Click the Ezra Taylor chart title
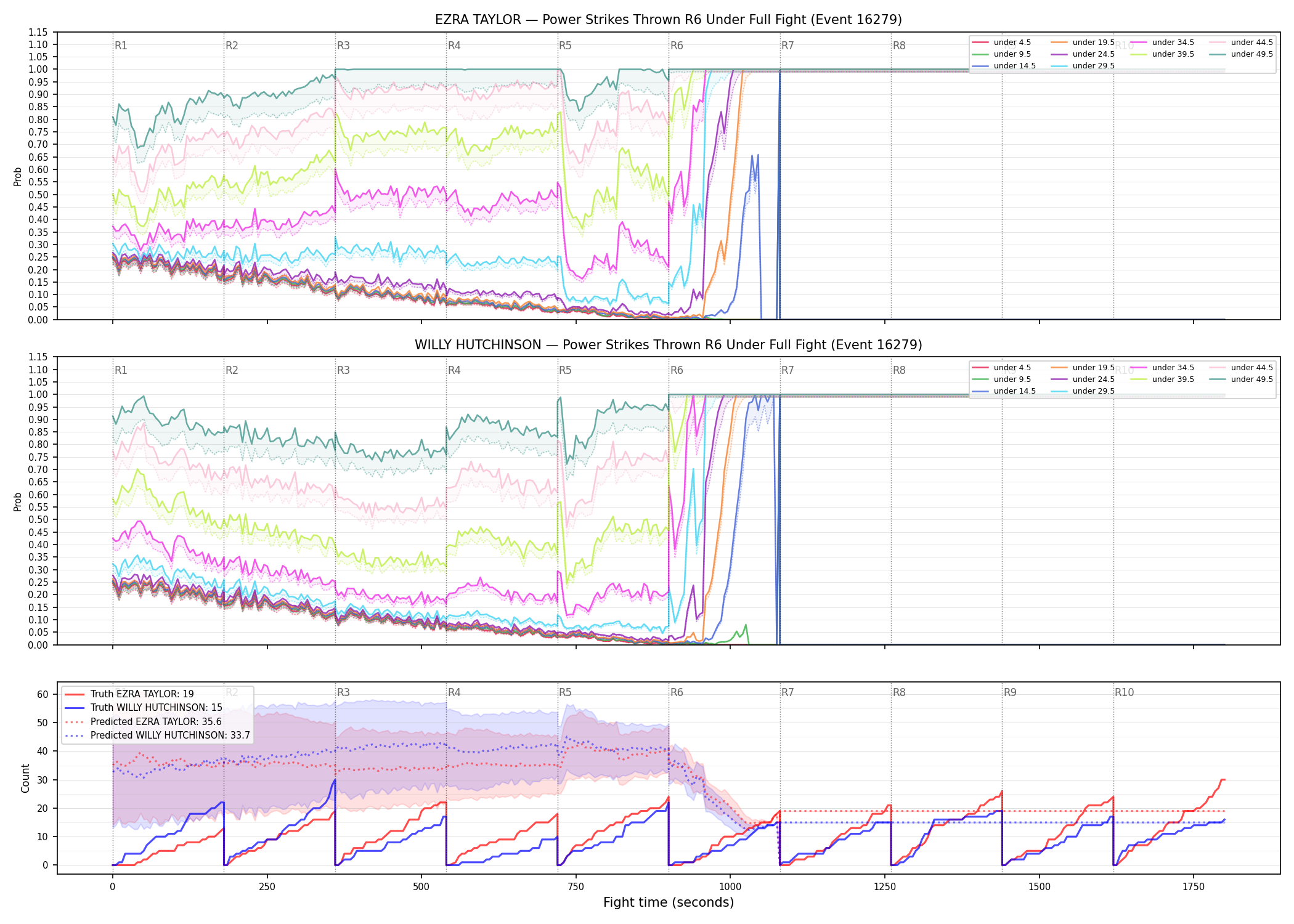Screen dimensions: 1294x924 [x=669, y=20]
